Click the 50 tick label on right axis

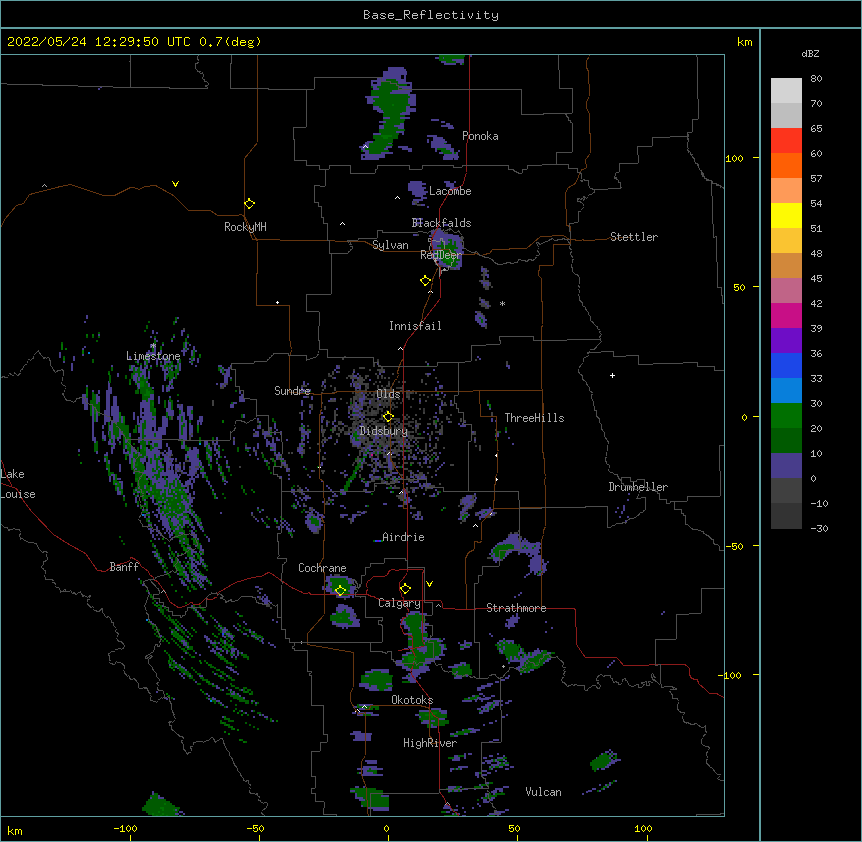click(739, 287)
